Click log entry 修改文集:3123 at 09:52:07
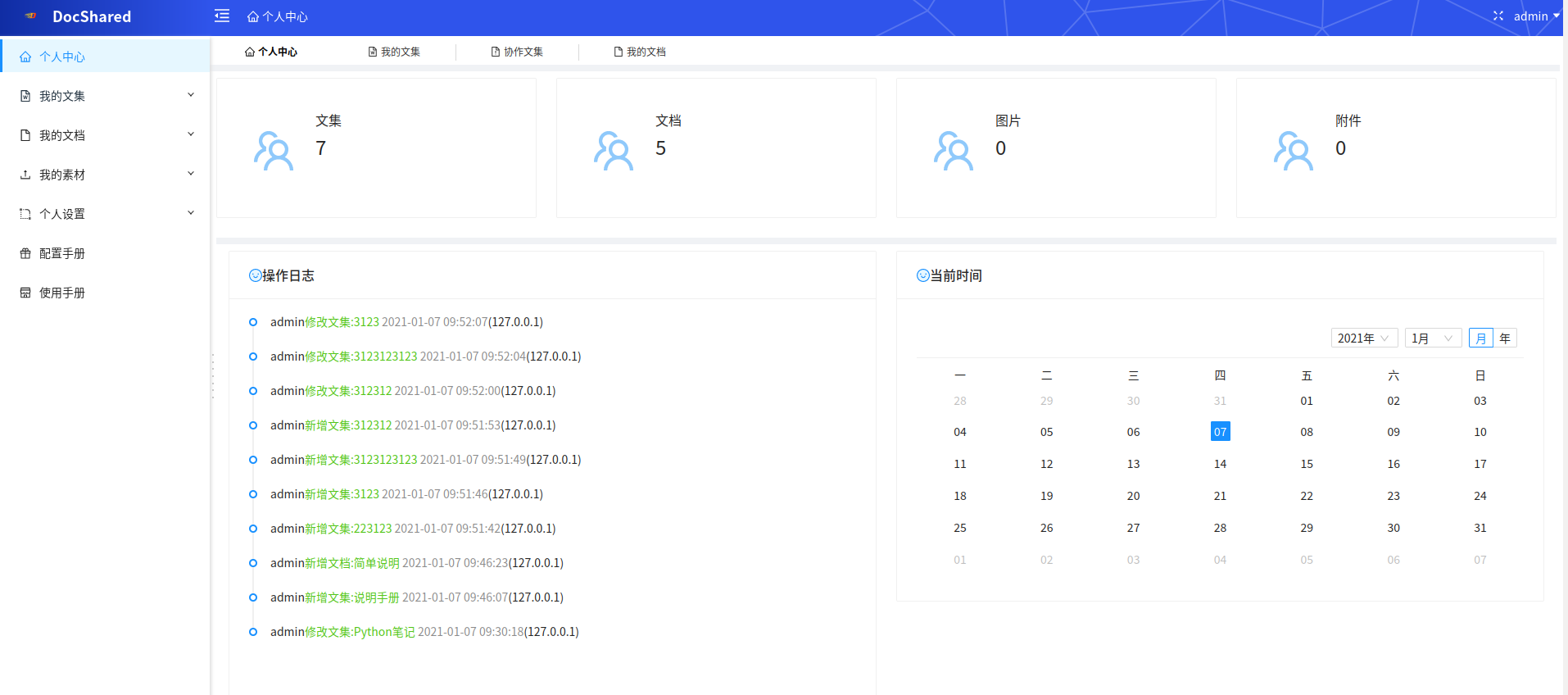 406,322
